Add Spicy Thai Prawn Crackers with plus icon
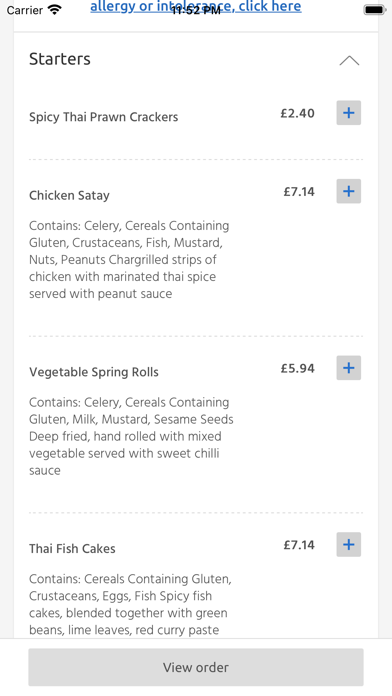392x696 pixels. [x=348, y=113]
